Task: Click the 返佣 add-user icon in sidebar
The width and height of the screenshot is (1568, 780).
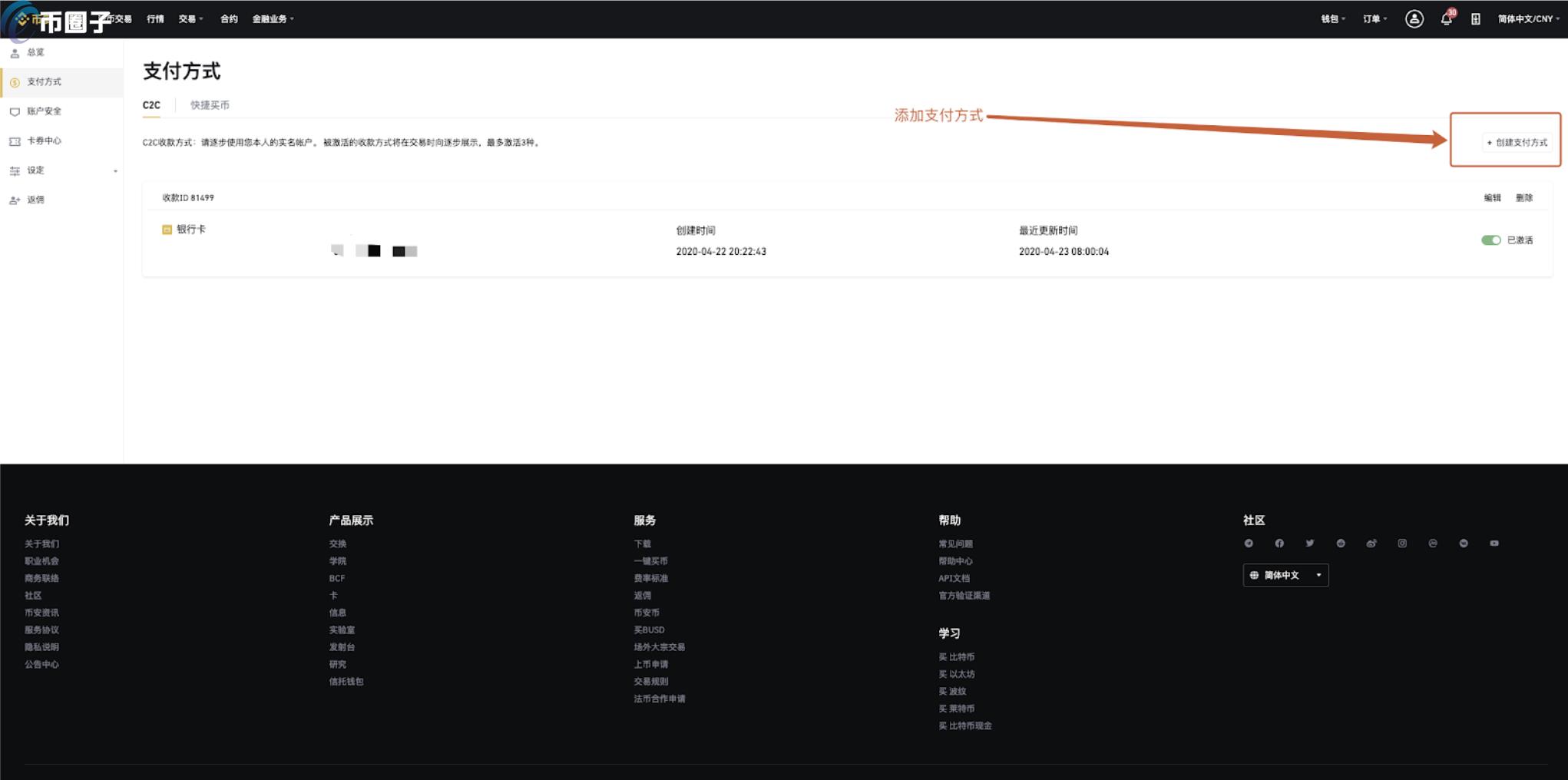Action: point(15,200)
